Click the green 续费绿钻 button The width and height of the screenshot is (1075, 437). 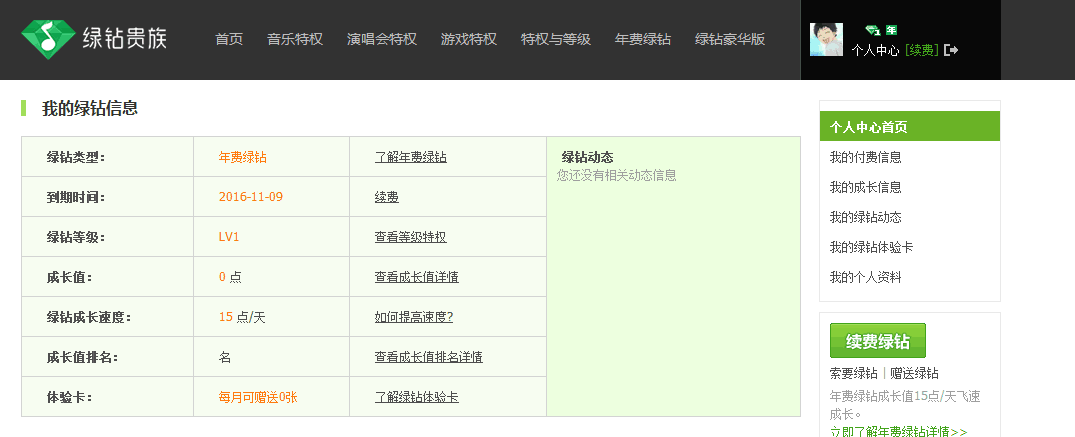(878, 340)
